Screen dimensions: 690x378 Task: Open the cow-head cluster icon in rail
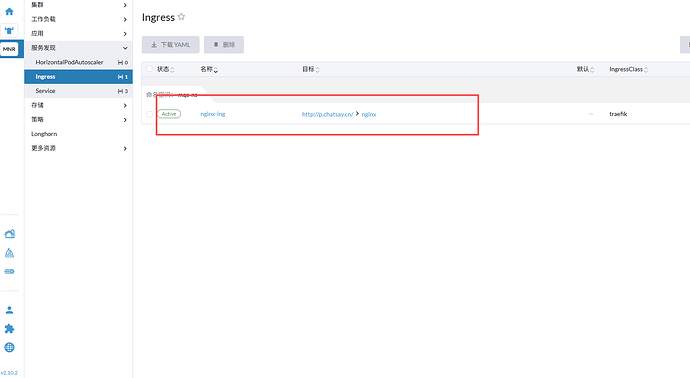[9, 30]
